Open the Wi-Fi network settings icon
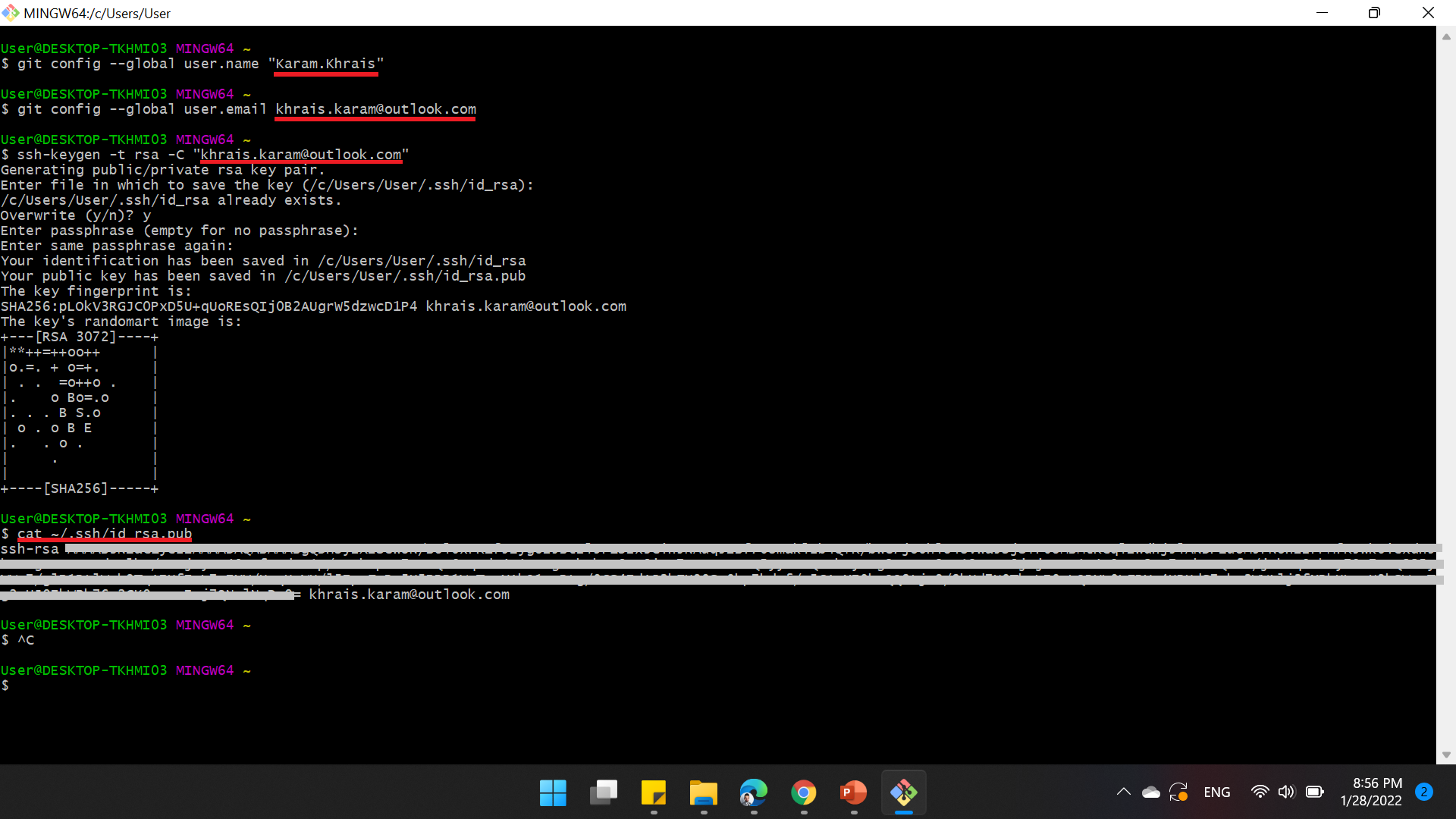Image resolution: width=1456 pixels, height=819 pixels. pos(1260,792)
